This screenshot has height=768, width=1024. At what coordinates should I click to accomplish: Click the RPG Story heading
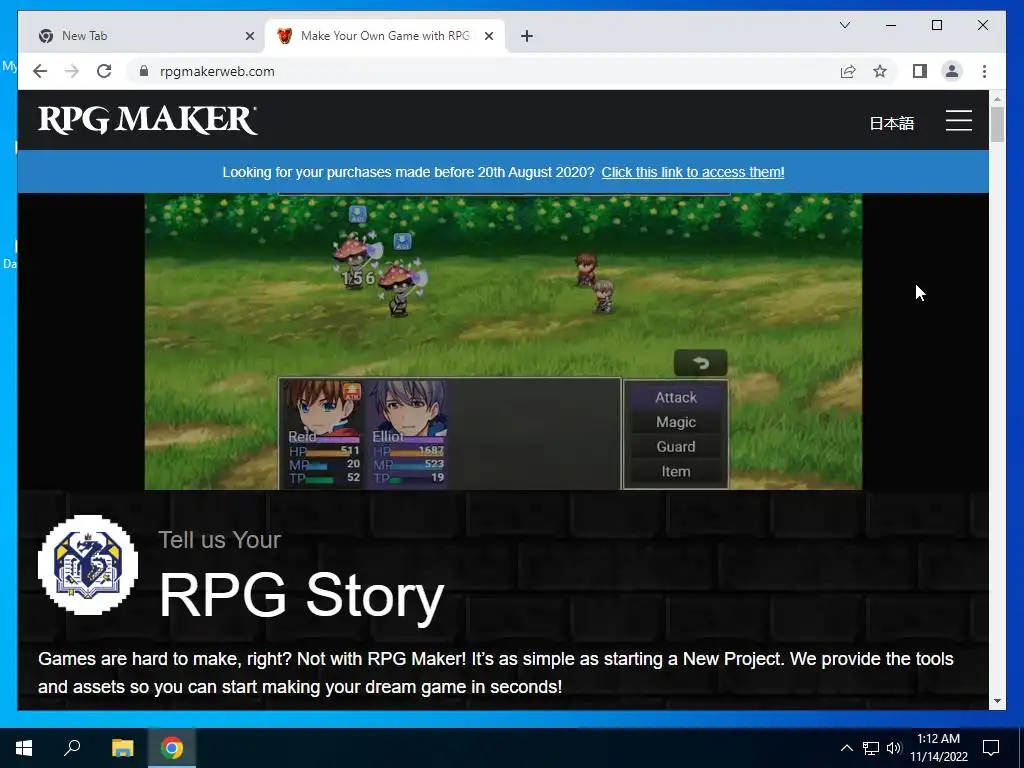[302, 595]
